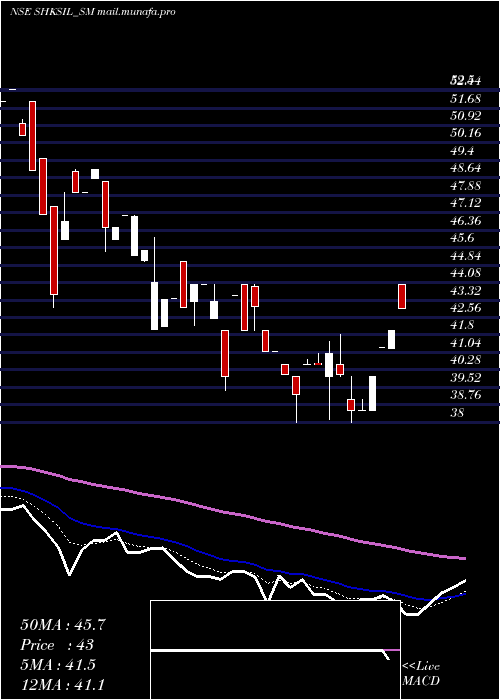This screenshot has width=500, height=700.
Task: Click the 38 price axis label
Action: point(458,413)
